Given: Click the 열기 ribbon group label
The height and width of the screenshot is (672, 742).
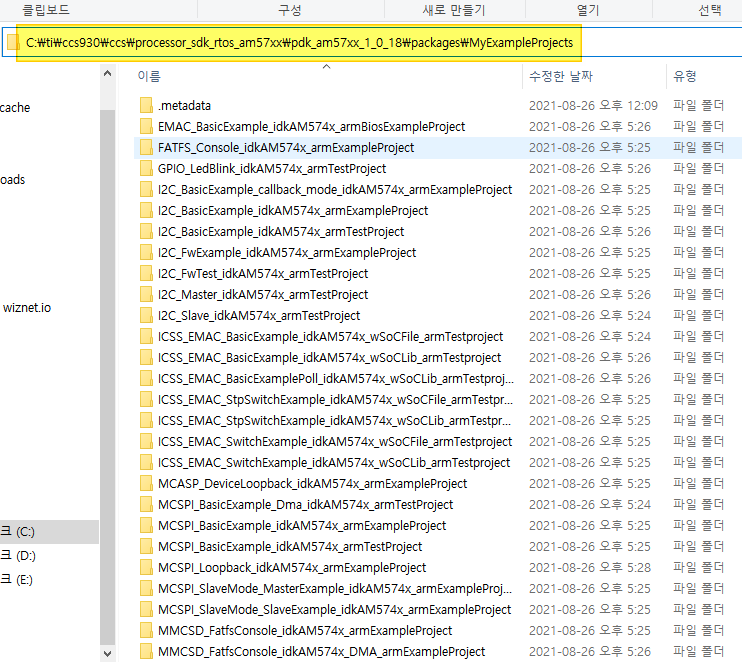Looking at the screenshot, I should [x=588, y=10].
